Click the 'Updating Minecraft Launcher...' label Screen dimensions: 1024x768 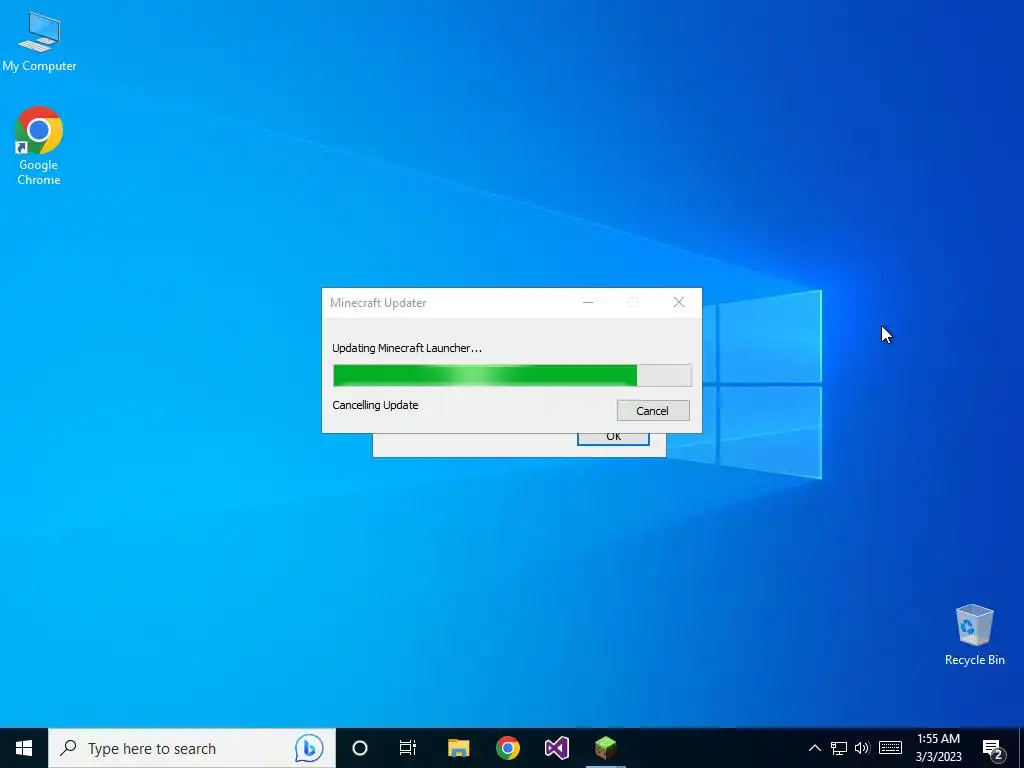(407, 348)
